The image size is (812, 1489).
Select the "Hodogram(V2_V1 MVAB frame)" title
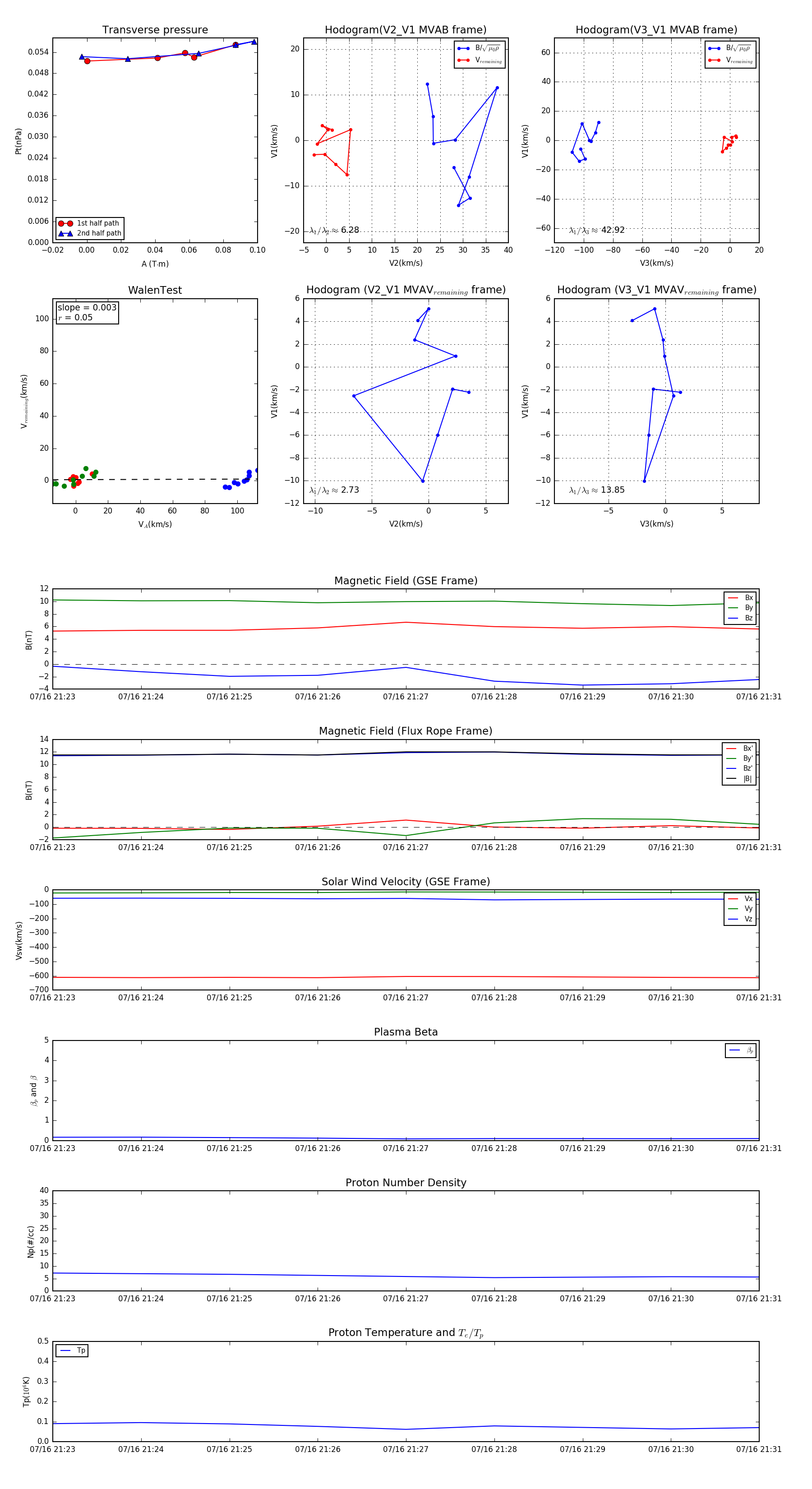pyautogui.click(x=406, y=30)
